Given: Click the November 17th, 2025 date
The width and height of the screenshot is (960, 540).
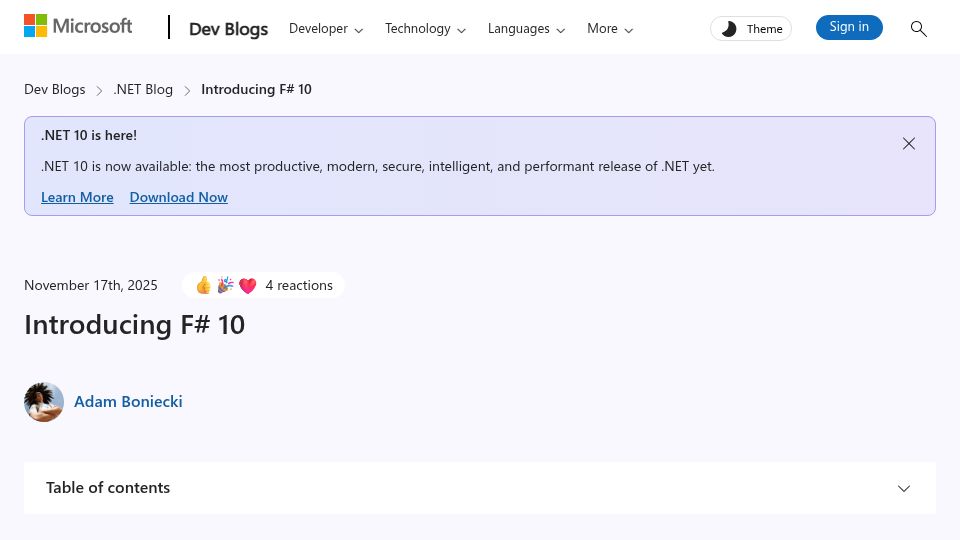Looking at the screenshot, I should coord(91,285).
